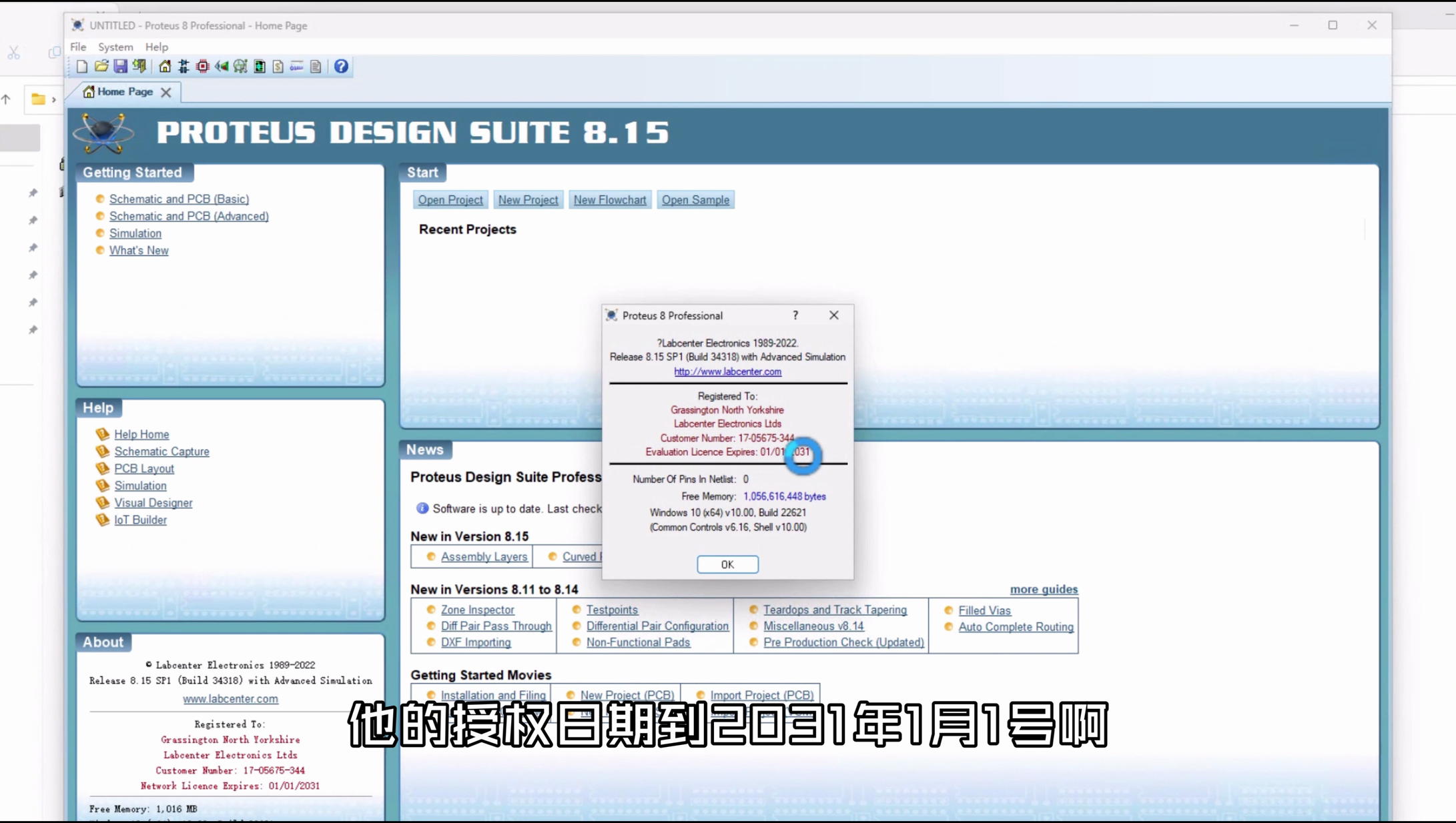The width and height of the screenshot is (1456, 823).
Task: Open the Assembly Layers guide
Action: click(484, 557)
